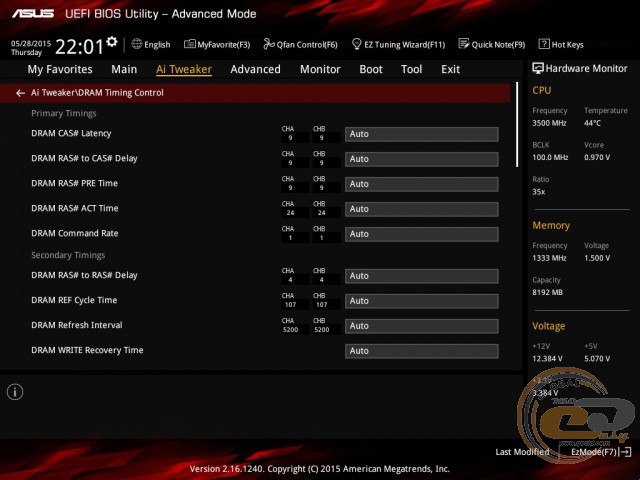Open DRAM Refresh Interval Auto field
The width and height of the screenshot is (640, 480).
422,326
